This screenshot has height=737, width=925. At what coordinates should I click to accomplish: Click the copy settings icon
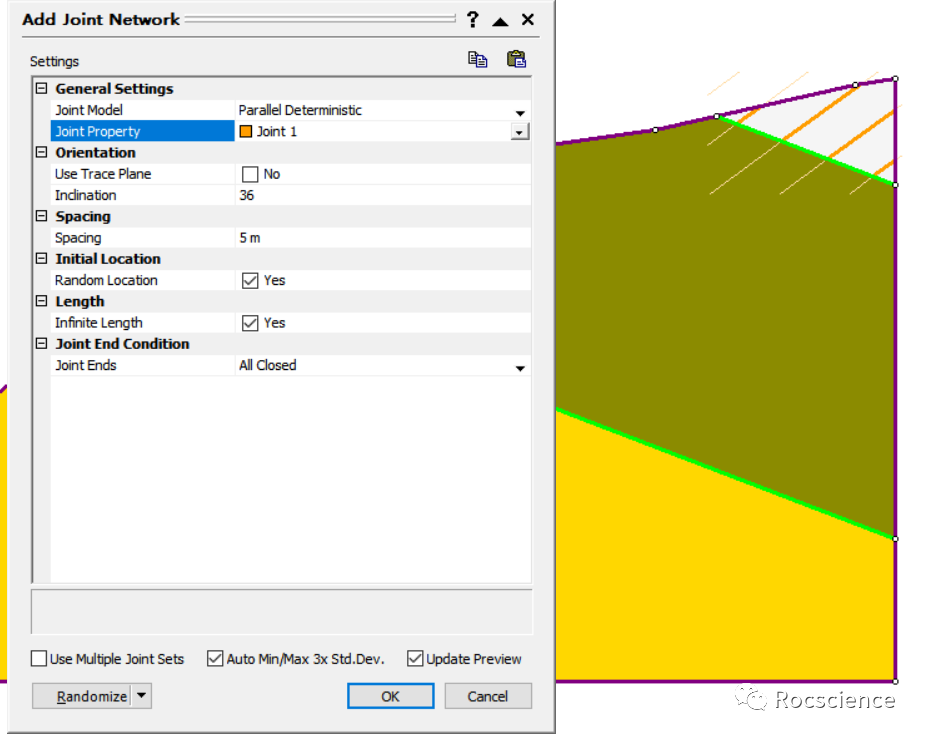pos(478,60)
